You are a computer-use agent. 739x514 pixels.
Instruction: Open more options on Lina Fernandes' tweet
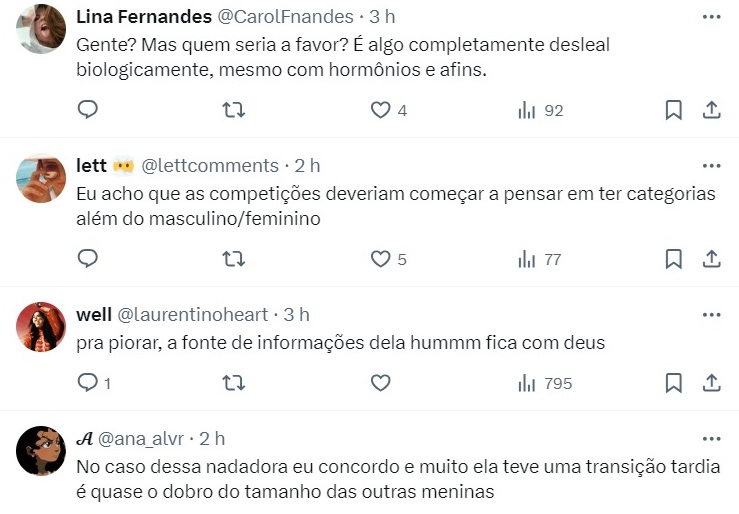(x=711, y=17)
